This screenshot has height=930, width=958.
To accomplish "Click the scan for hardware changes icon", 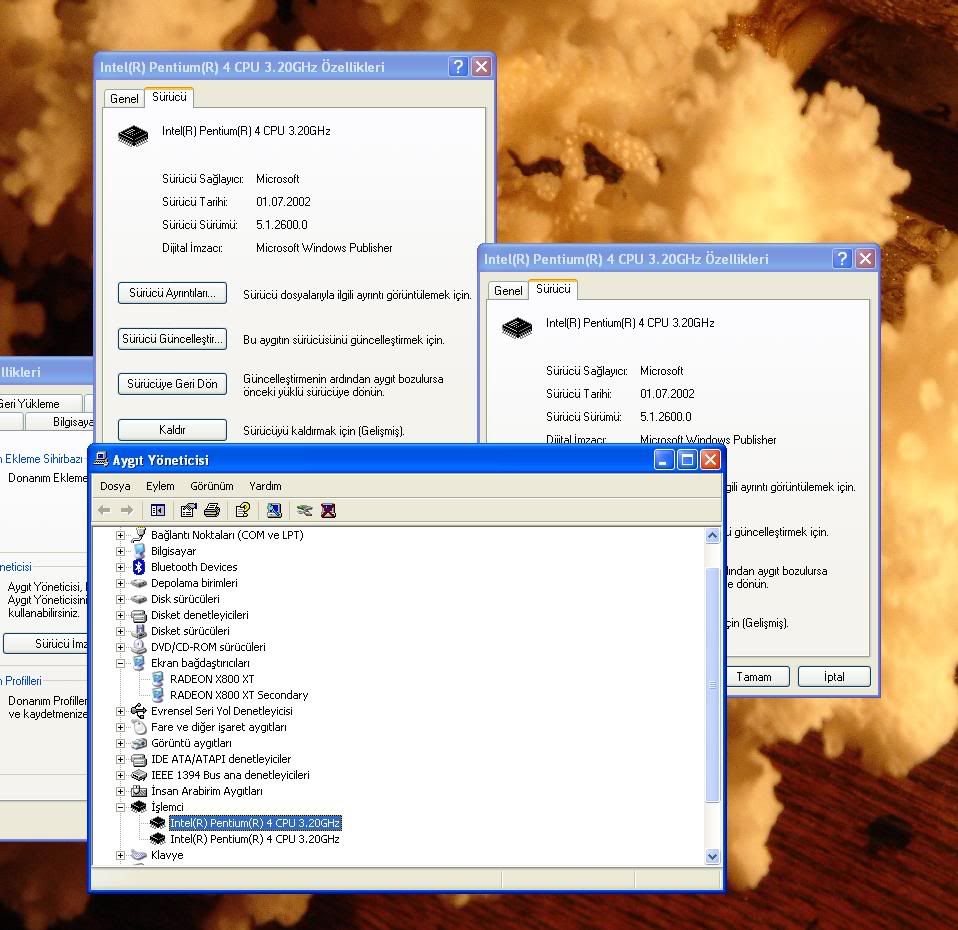I will pos(274,510).
